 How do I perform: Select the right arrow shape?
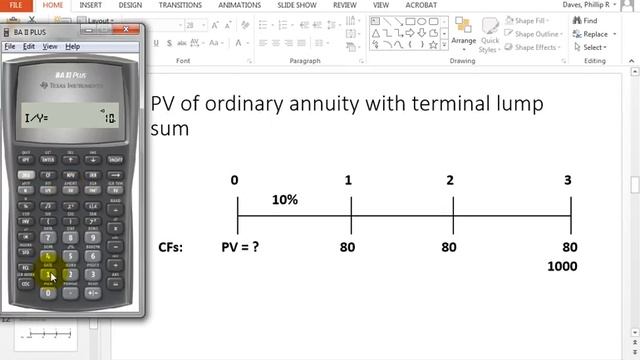pyautogui.click(x=410, y=33)
